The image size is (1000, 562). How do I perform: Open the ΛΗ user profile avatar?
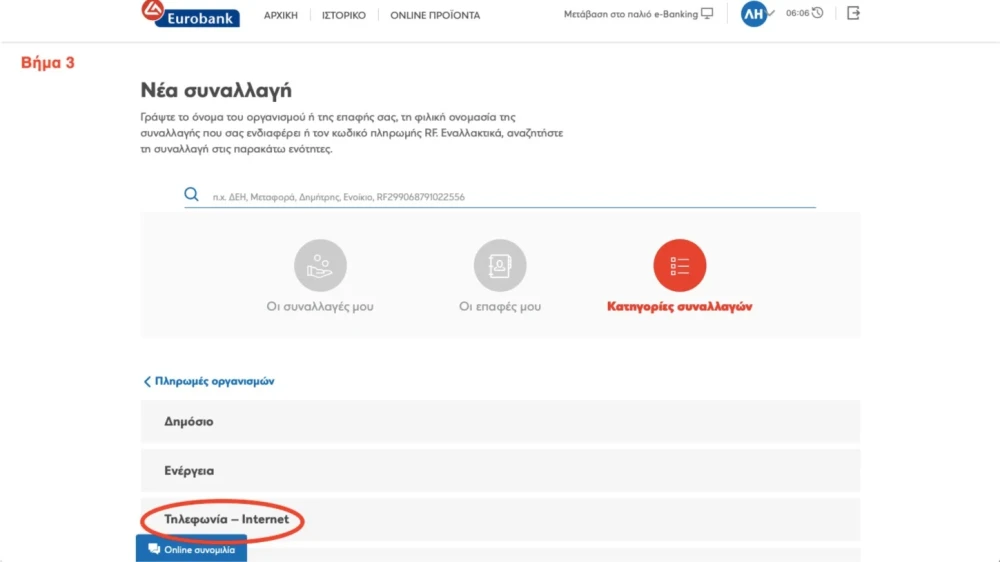click(x=753, y=13)
